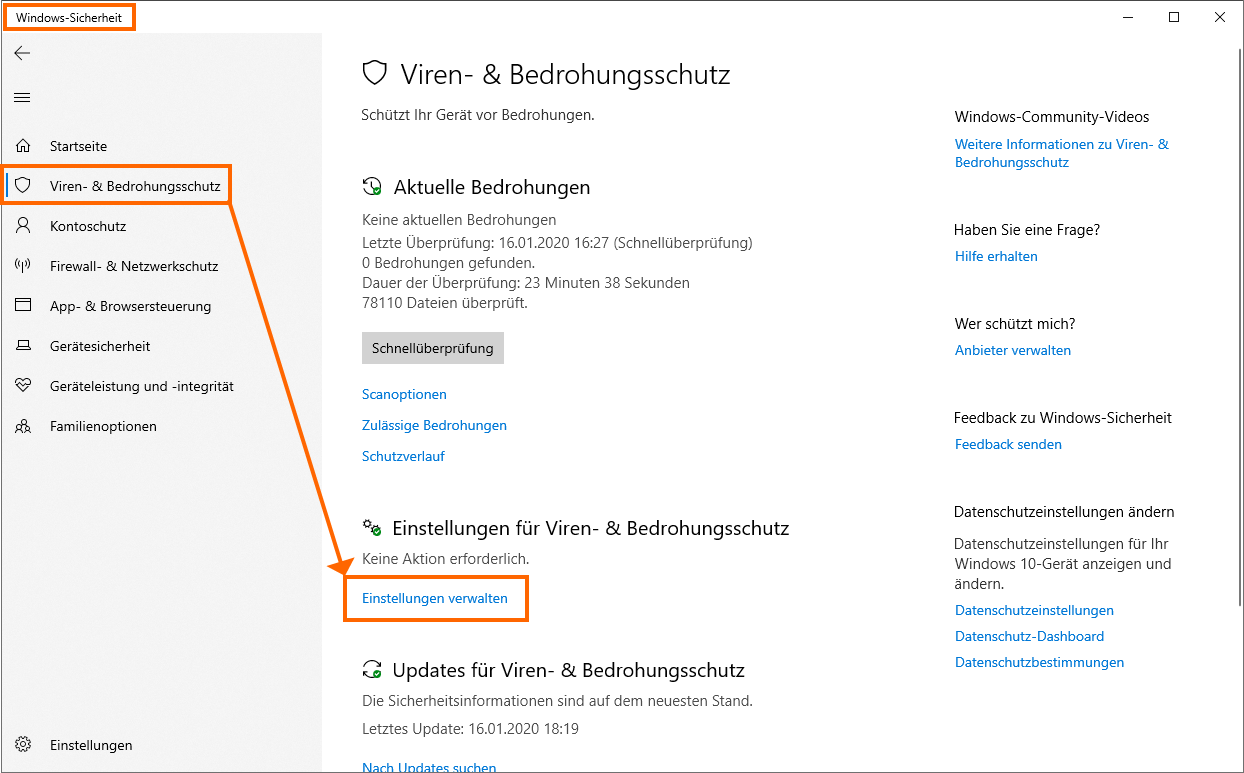Click the Windows-Sicherheit window title
The height and width of the screenshot is (773, 1244).
(x=69, y=18)
